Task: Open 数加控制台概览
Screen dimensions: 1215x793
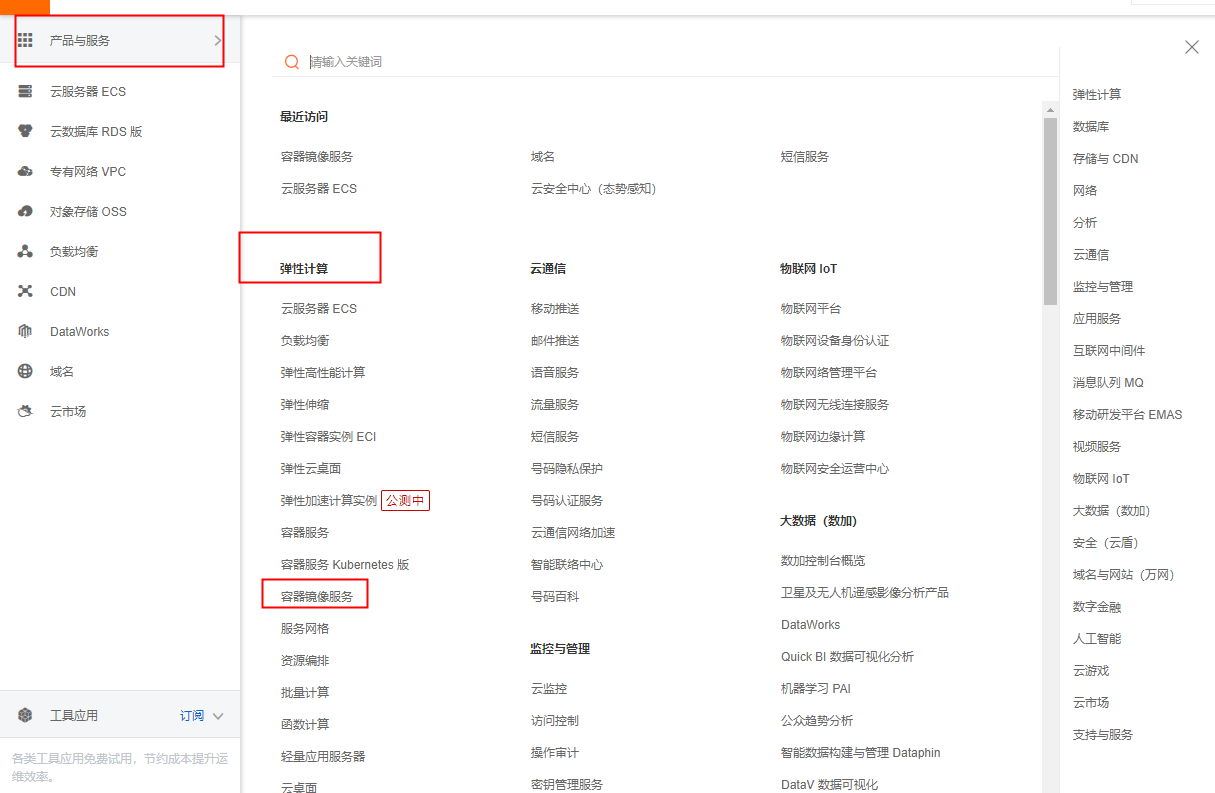Action: [823, 561]
